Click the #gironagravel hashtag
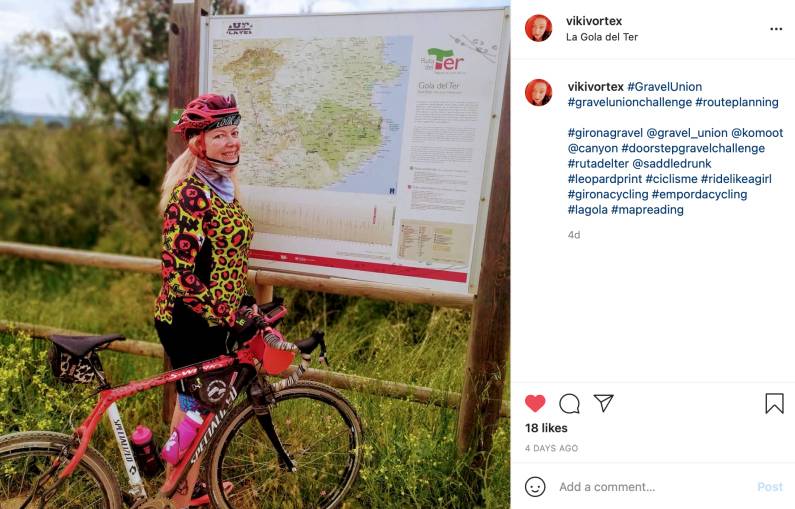 point(605,133)
